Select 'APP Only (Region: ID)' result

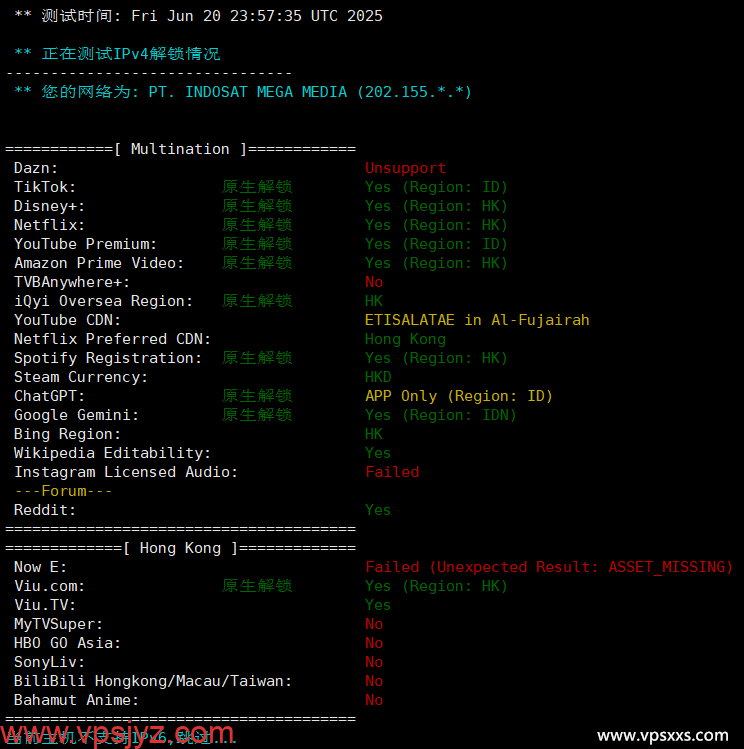[459, 396]
